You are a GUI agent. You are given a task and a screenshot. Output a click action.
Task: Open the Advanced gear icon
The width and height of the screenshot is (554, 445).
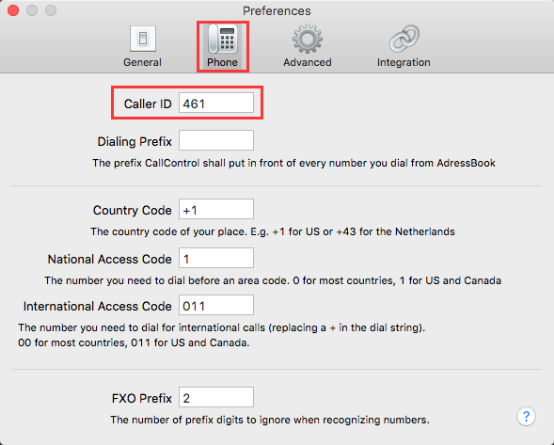[307, 39]
